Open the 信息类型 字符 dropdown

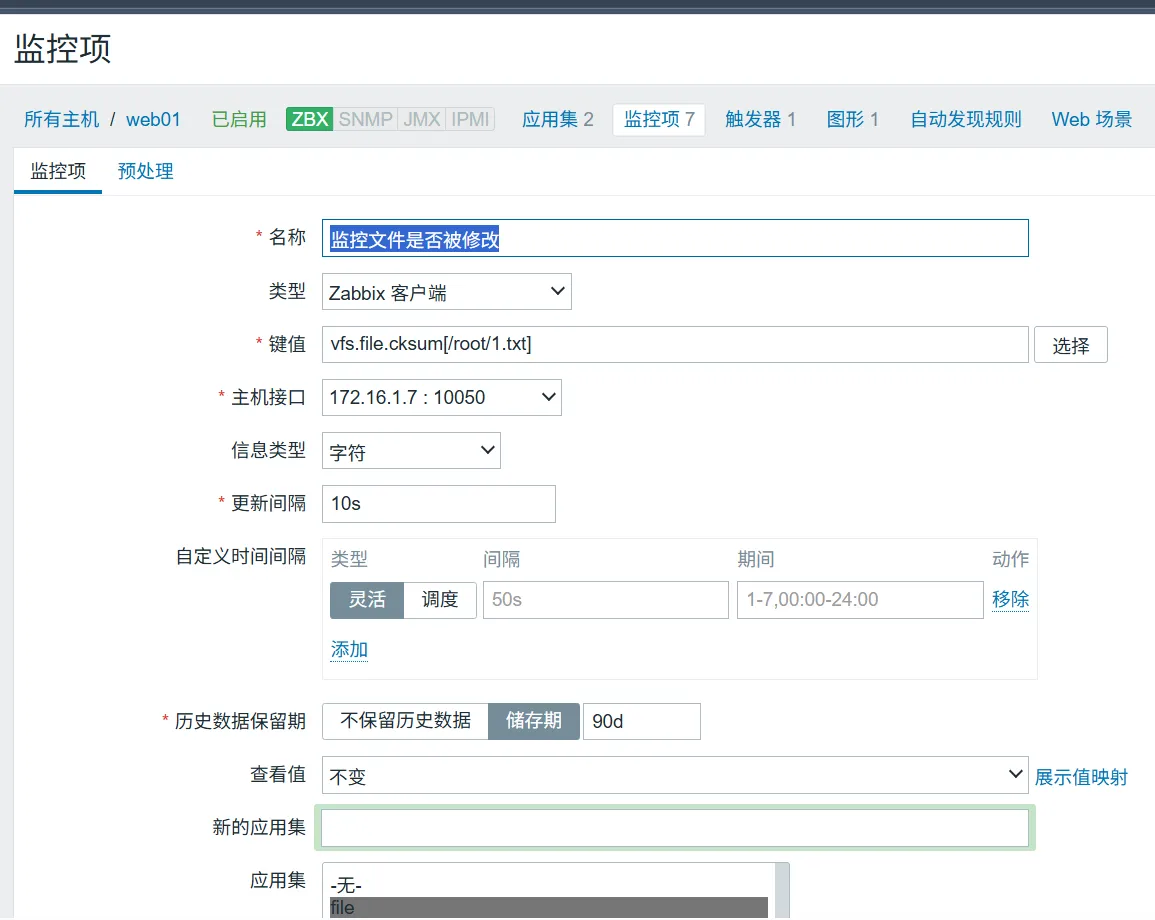(x=411, y=451)
